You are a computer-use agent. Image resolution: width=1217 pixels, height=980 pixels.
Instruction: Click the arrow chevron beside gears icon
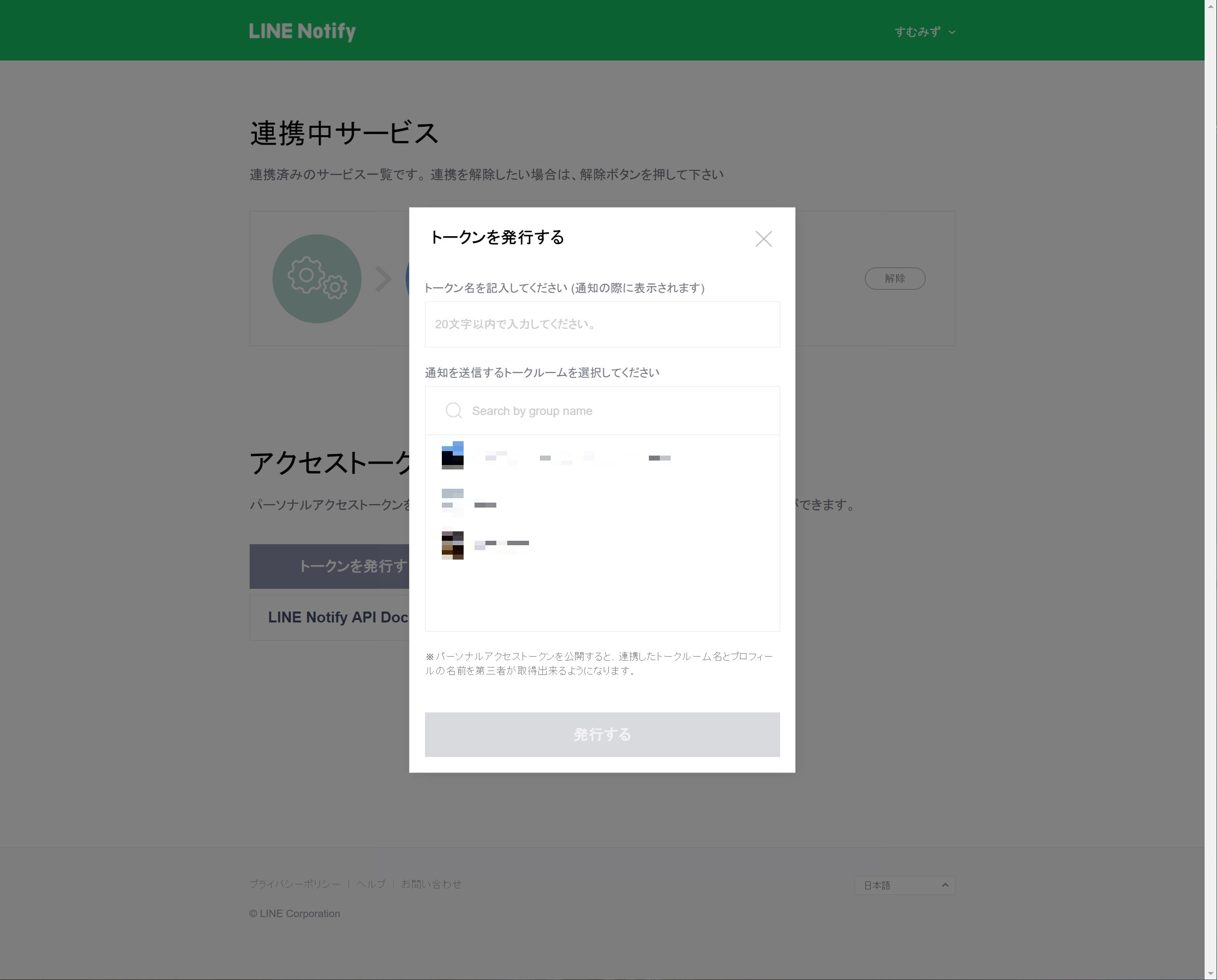click(383, 279)
